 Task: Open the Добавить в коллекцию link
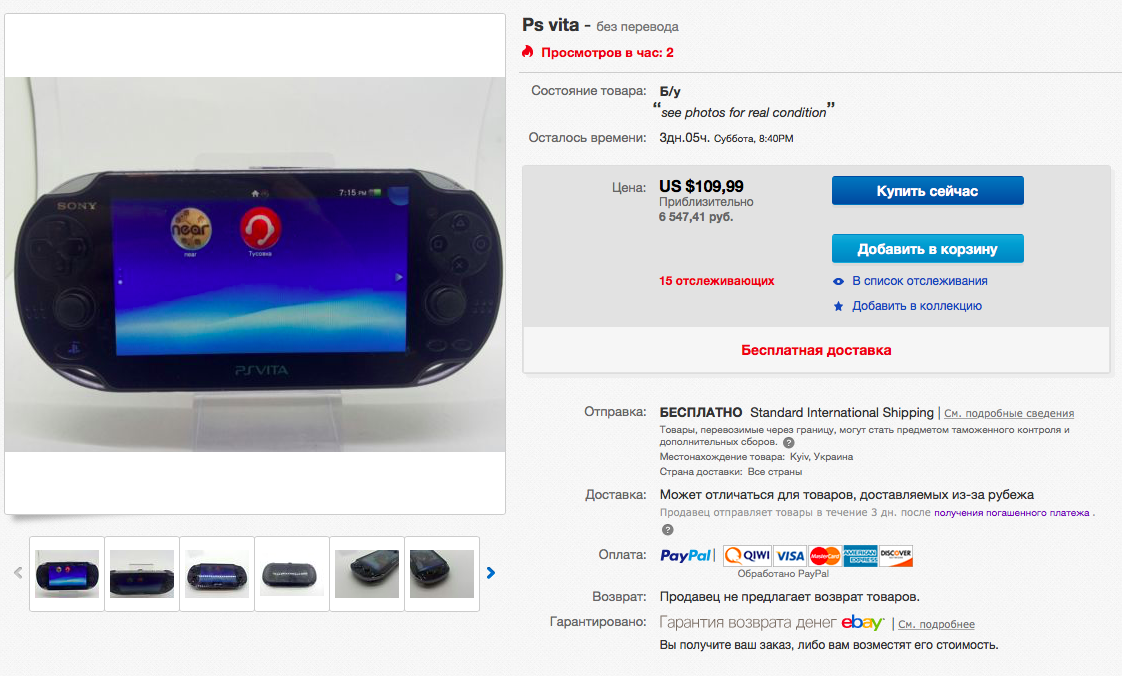pos(917,306)
